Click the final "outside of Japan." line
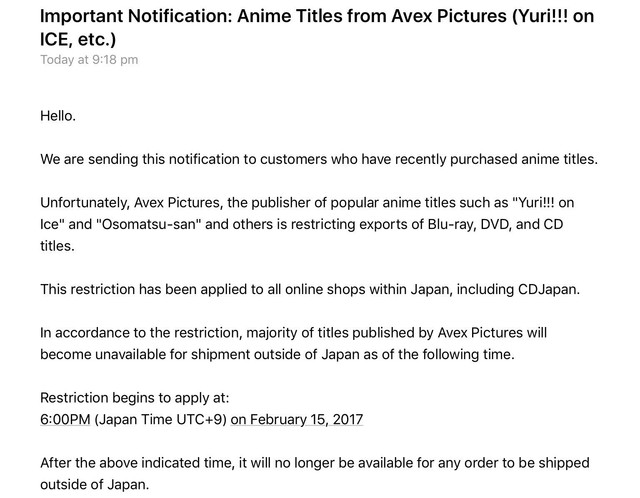 coord(95,485)
